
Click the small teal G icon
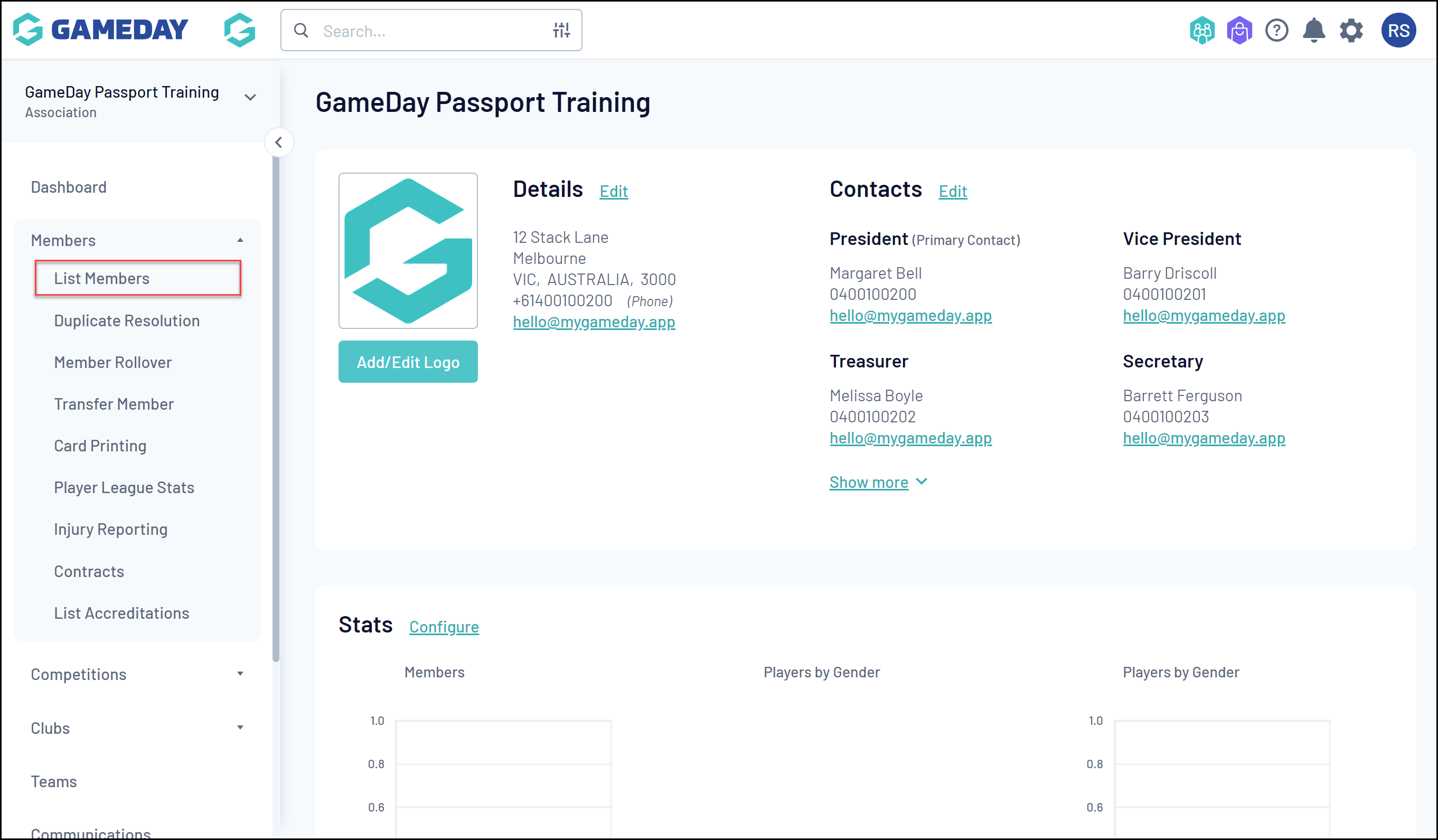[239, 30]
